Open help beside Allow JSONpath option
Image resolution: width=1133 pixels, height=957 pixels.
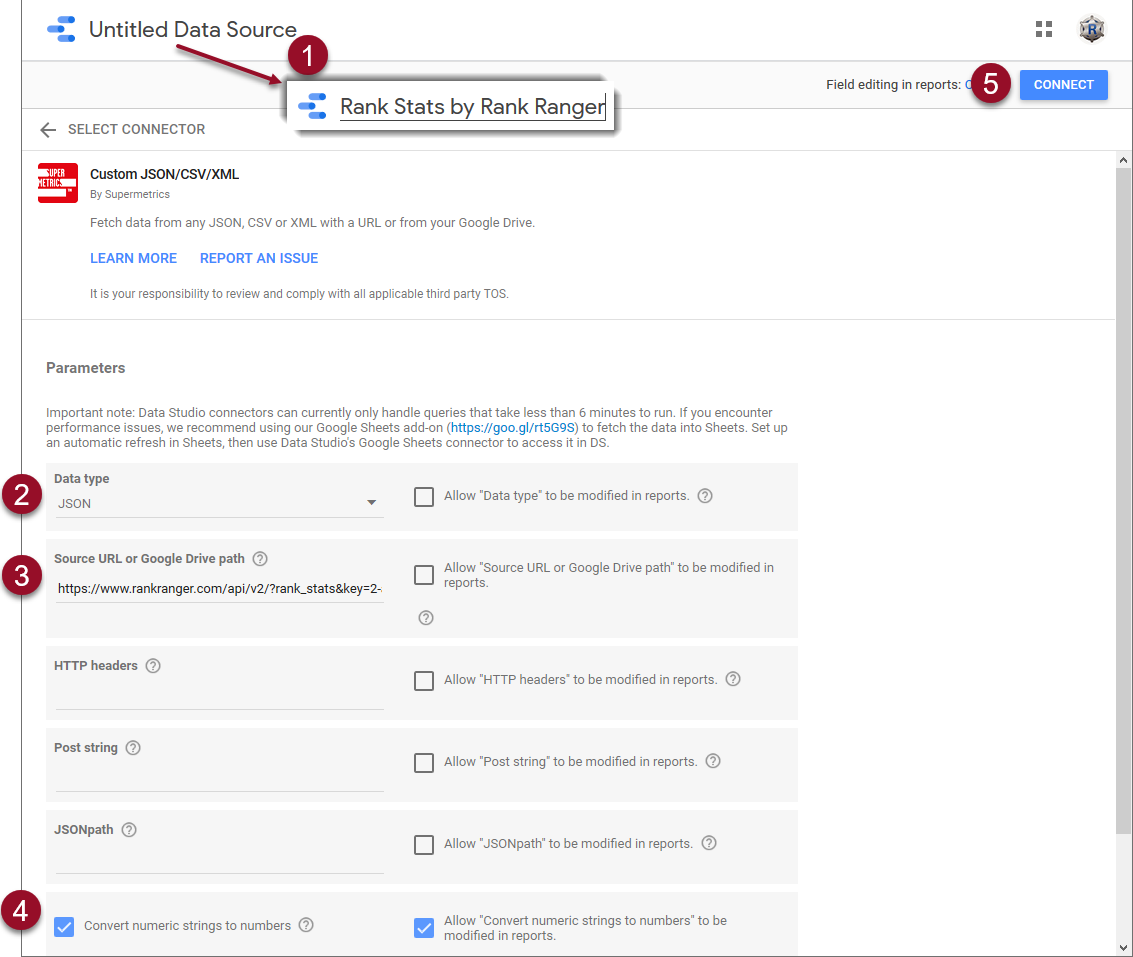point(709,844)
